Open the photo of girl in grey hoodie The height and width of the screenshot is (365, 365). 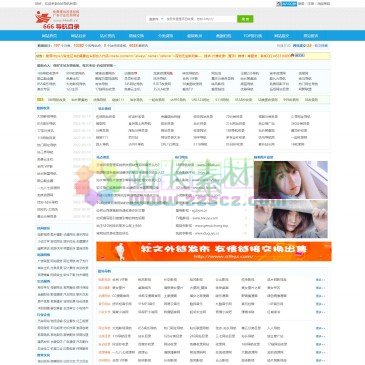(291, 219)
